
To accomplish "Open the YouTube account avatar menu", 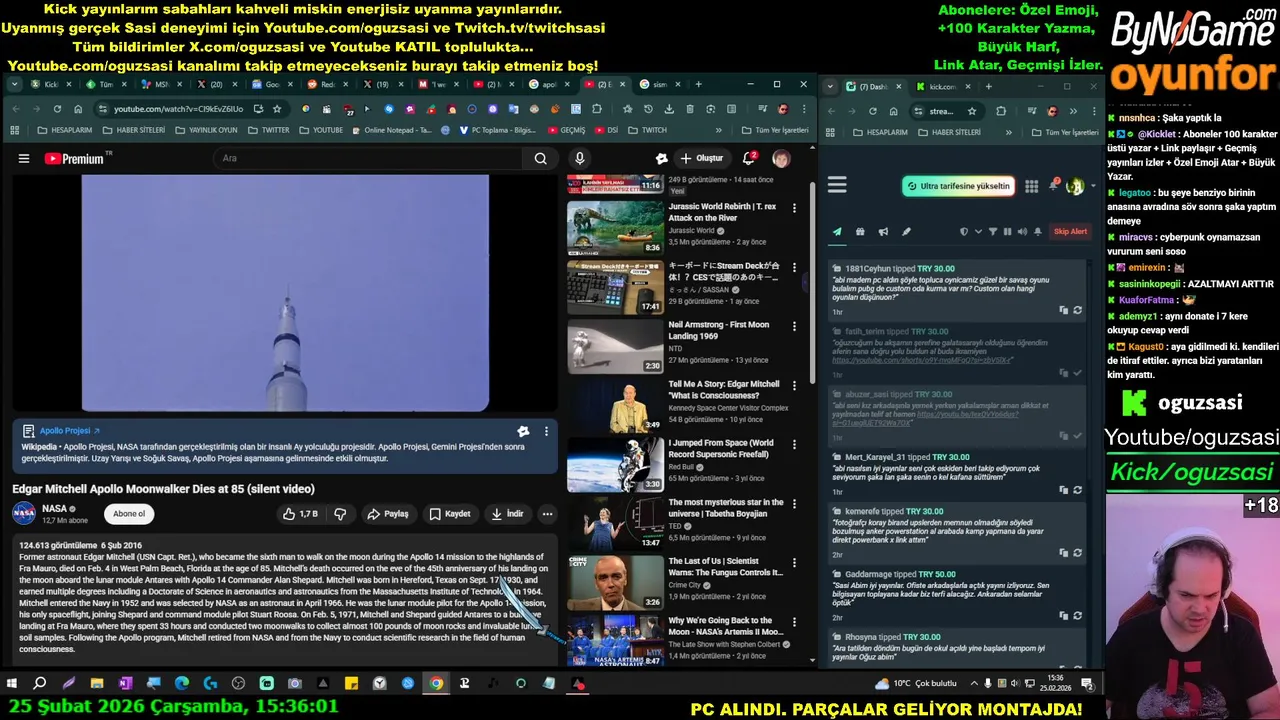I will 781,158.
